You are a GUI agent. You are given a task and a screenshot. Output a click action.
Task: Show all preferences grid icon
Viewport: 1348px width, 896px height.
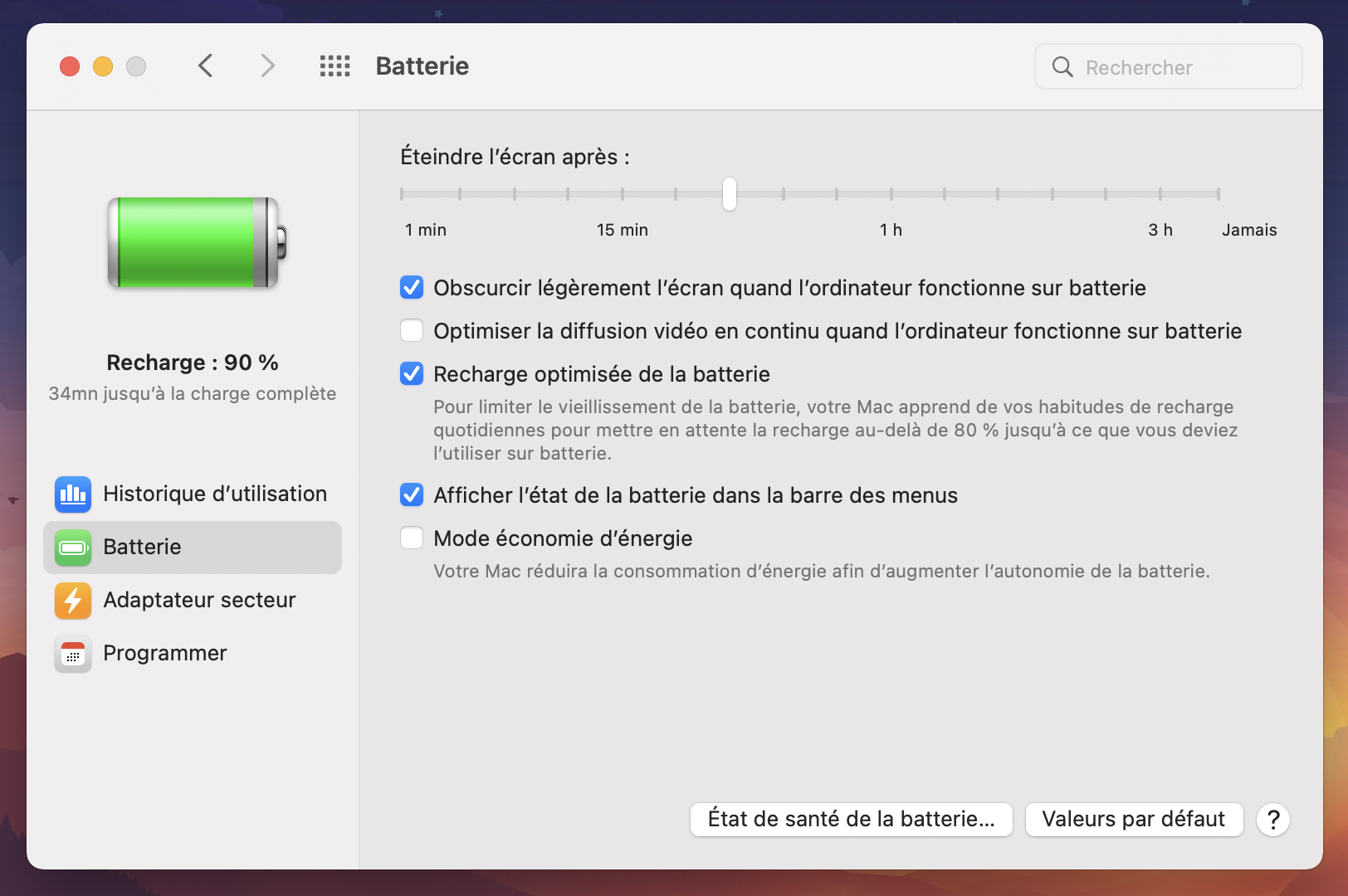pos(335,66)
